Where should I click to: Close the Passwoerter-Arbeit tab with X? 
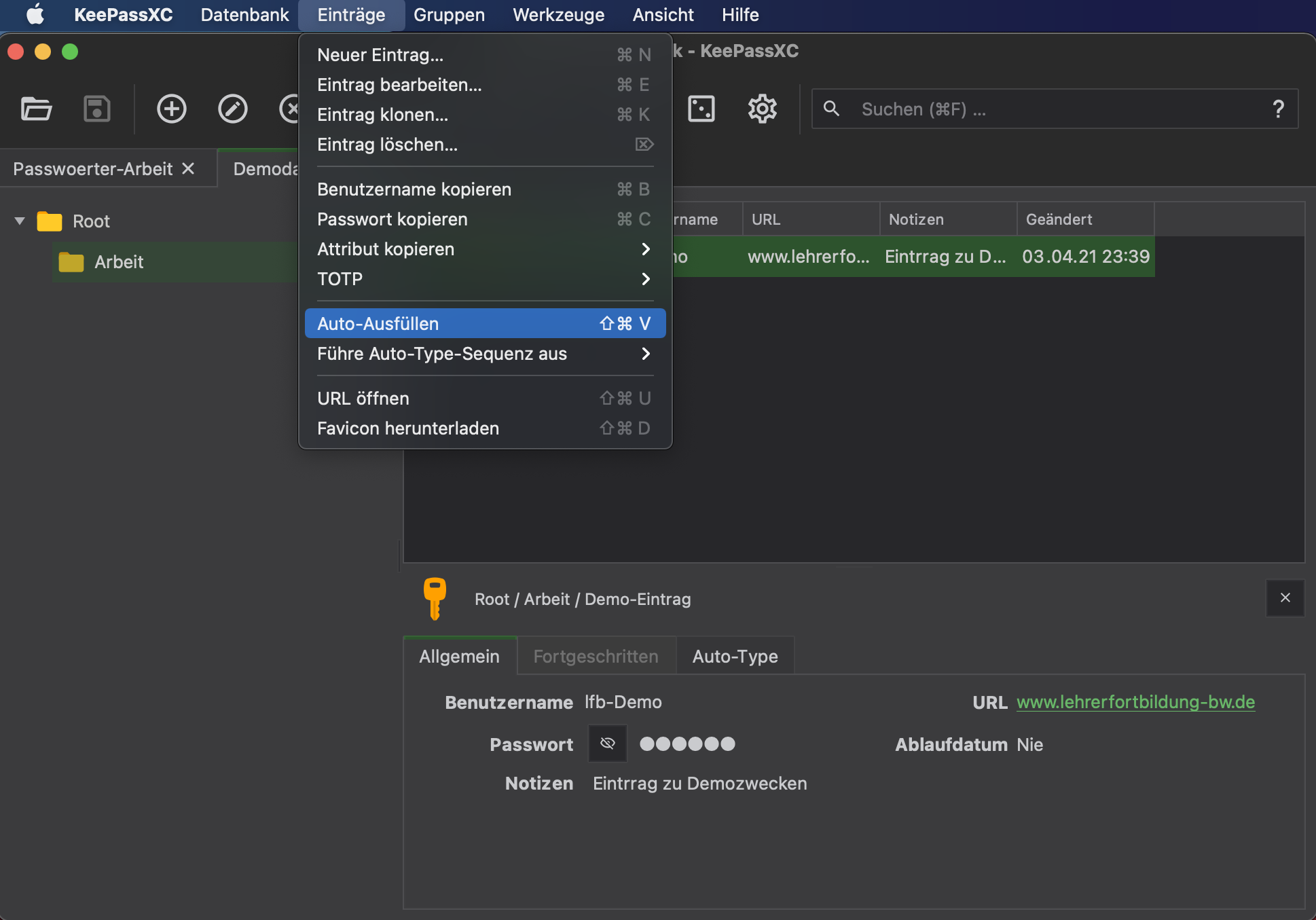(x=188, y=168)
